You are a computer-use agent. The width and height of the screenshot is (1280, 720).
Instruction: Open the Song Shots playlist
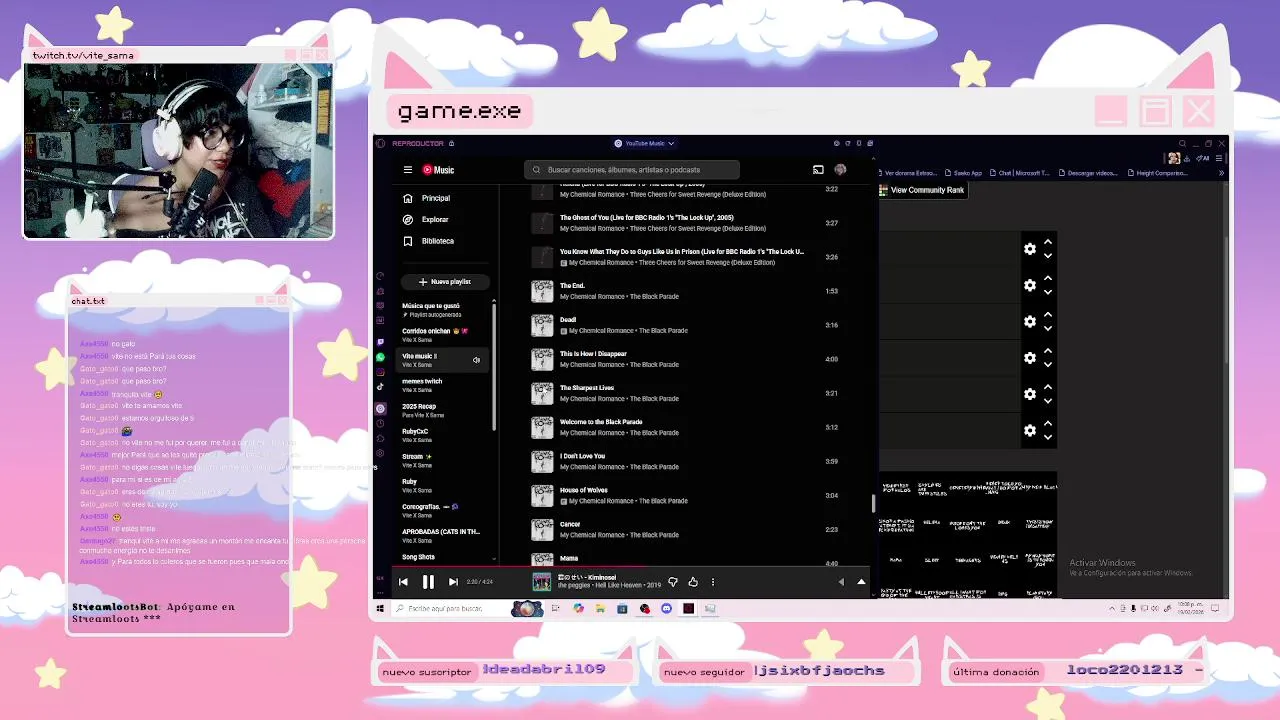point(418,557)
